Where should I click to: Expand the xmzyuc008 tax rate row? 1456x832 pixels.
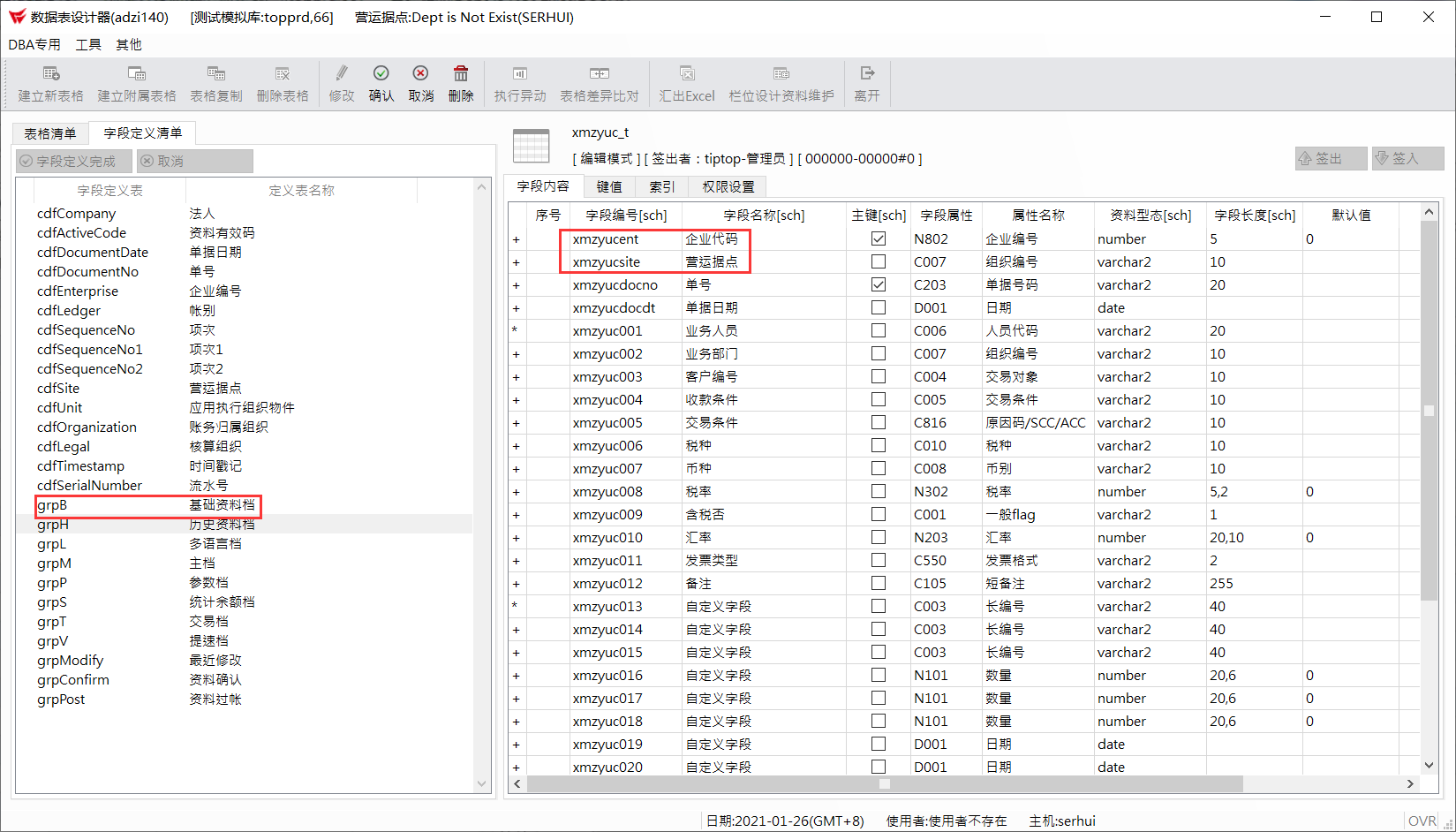(x=516, y=491)
